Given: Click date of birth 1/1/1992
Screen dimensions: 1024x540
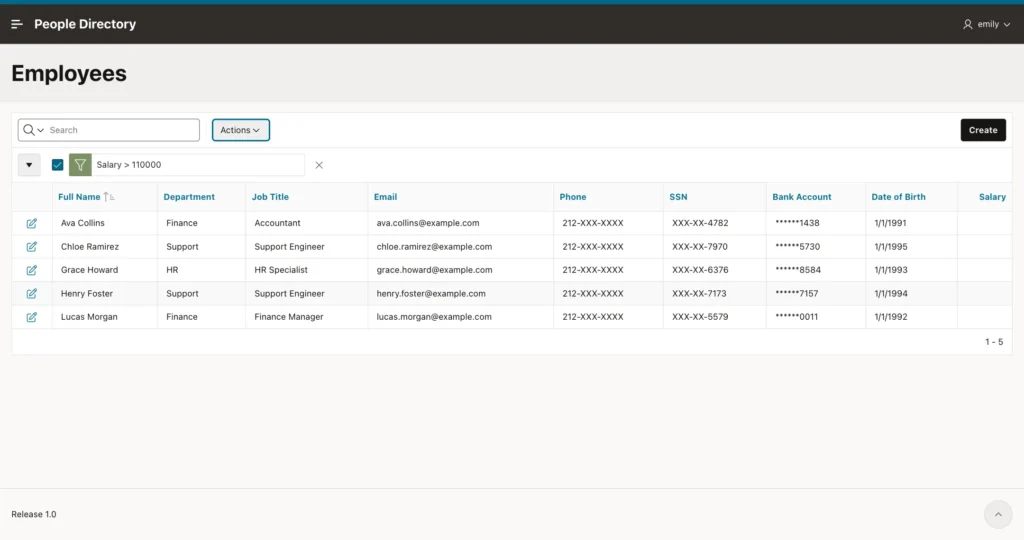Looking at the screenshot, I should pyautogui.click(x=891, y=317).
